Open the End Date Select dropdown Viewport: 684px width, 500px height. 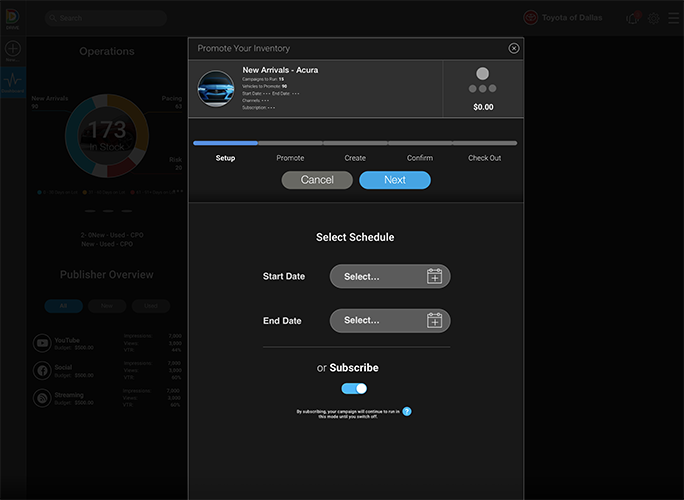point(380,321)
